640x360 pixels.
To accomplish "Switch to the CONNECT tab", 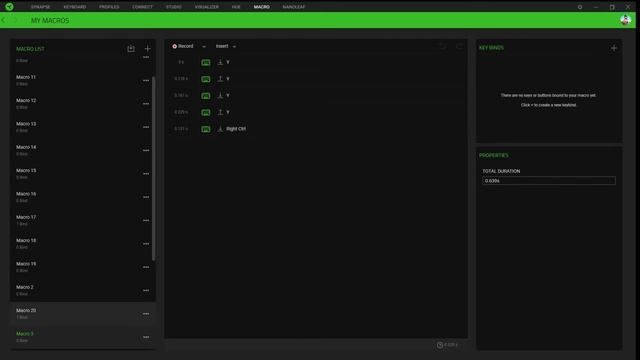I will pos(142,7).
